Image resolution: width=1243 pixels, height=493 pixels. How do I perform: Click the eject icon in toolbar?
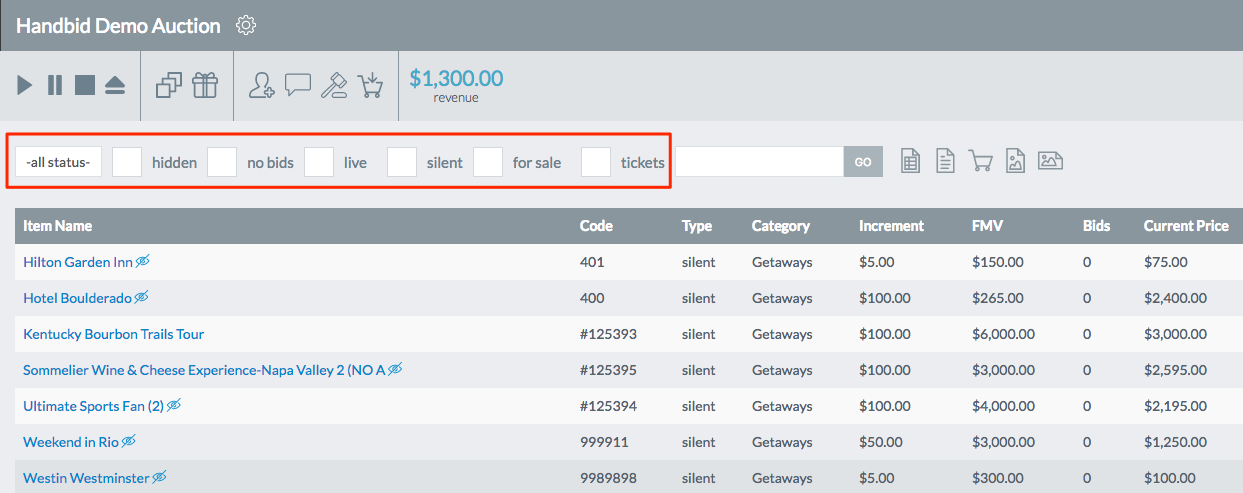[115, 85]
